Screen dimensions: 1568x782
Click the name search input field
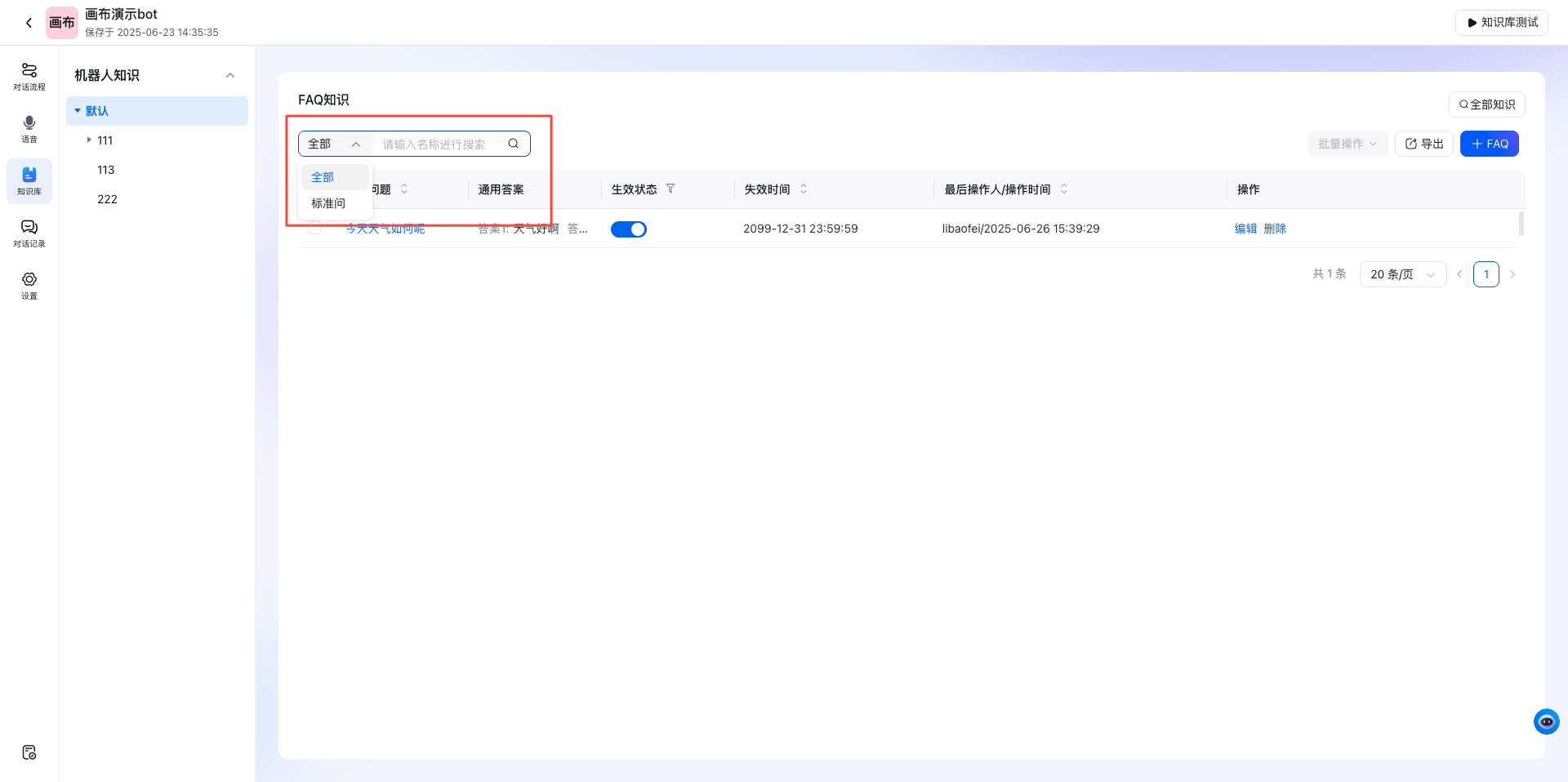click(x=441, y=144)
